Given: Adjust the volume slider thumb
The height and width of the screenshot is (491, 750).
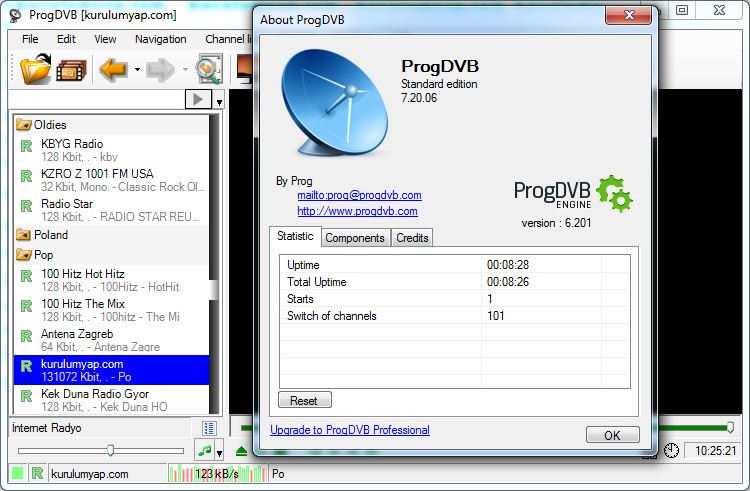Looking at the screenshot, I should pyautogui.click(x=110, y=450).
